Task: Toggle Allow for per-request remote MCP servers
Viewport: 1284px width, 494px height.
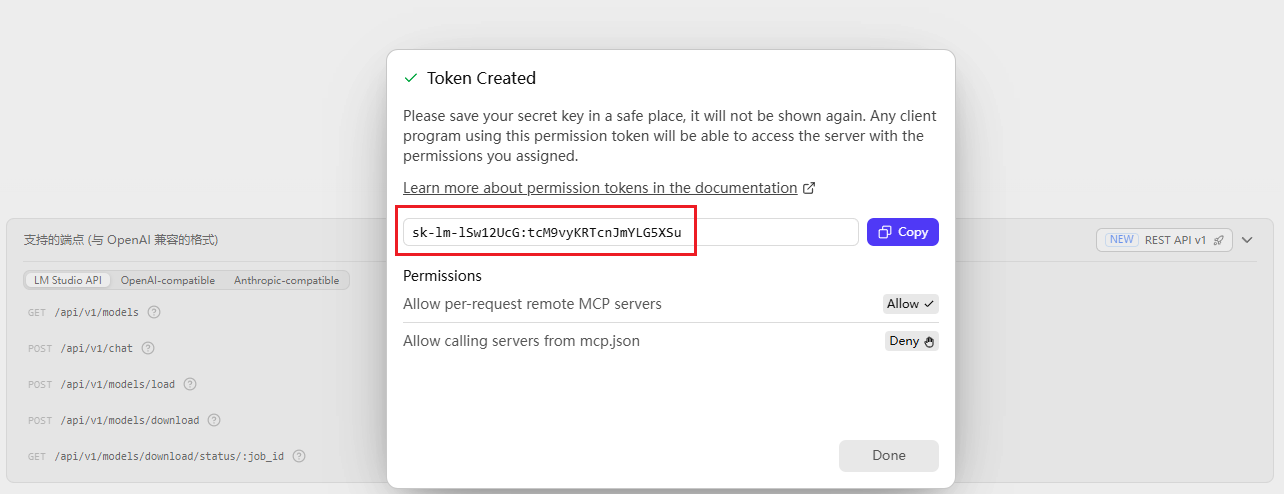Action: click(x=911, y=304)
